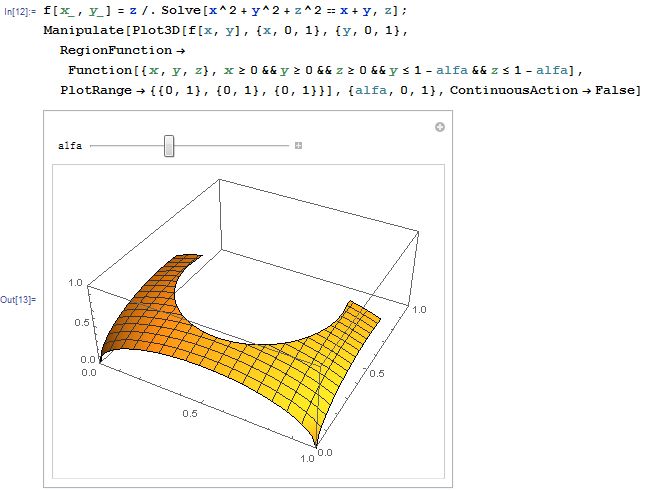Click the Out[13]= cell label
Screen dimensions: 648x490
(18, 300)
